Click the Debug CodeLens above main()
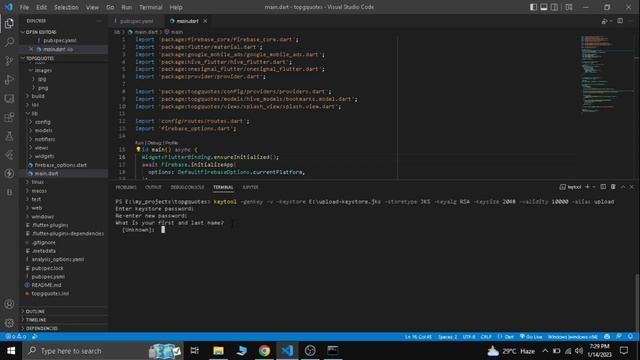640x360 pixels. [x=154, y=143]
